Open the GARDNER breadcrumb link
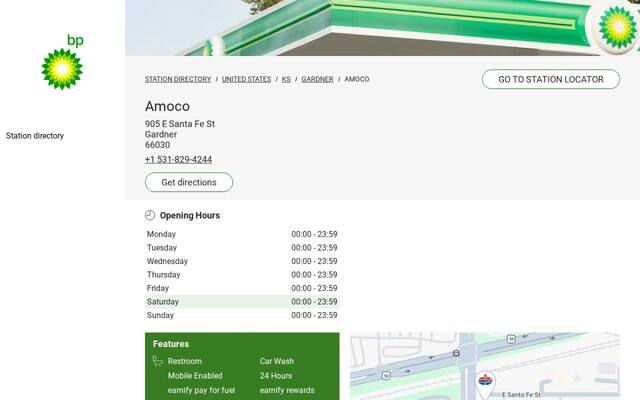 click(317, 79)
